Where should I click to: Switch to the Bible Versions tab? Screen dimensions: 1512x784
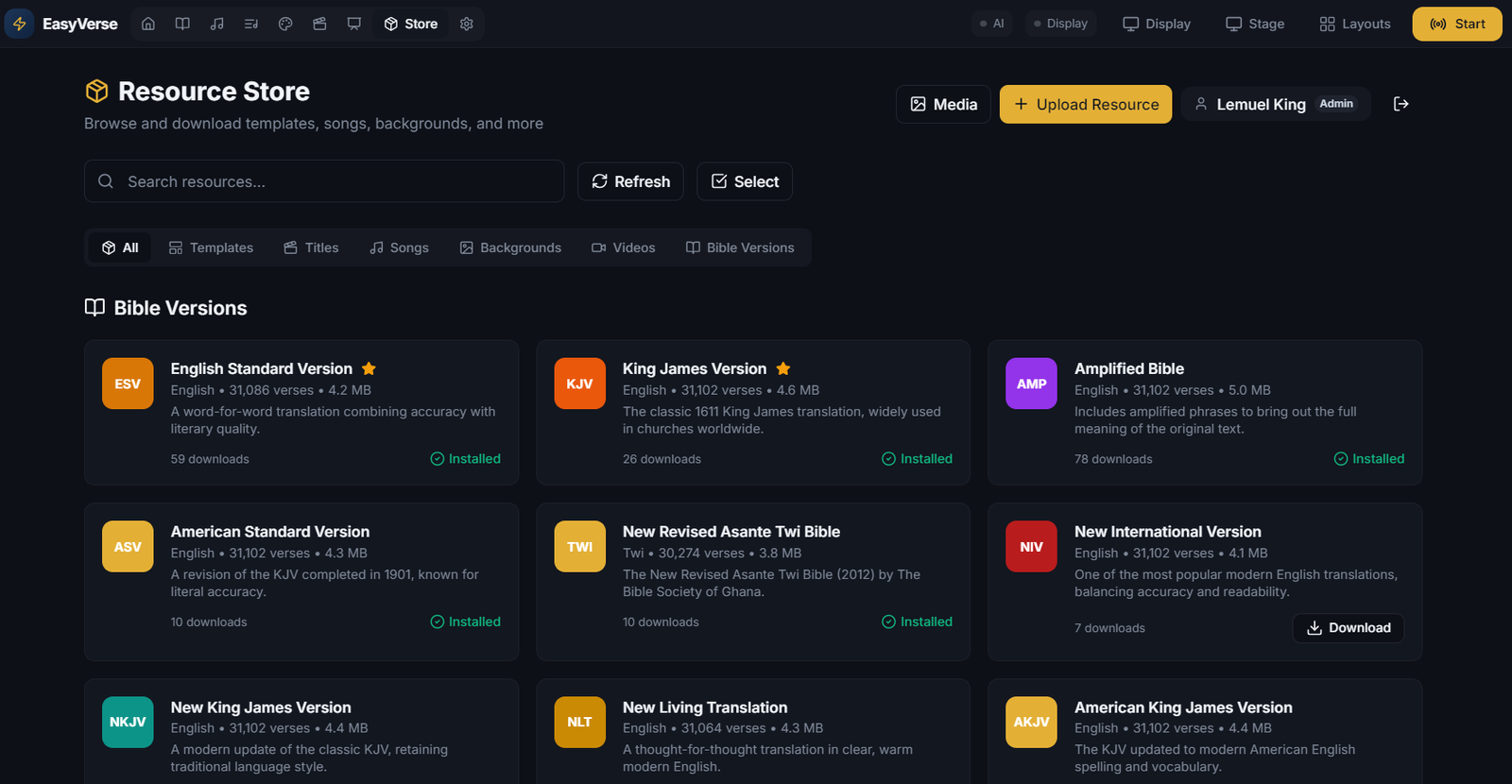pyautogui.click(x=740, y=247)
